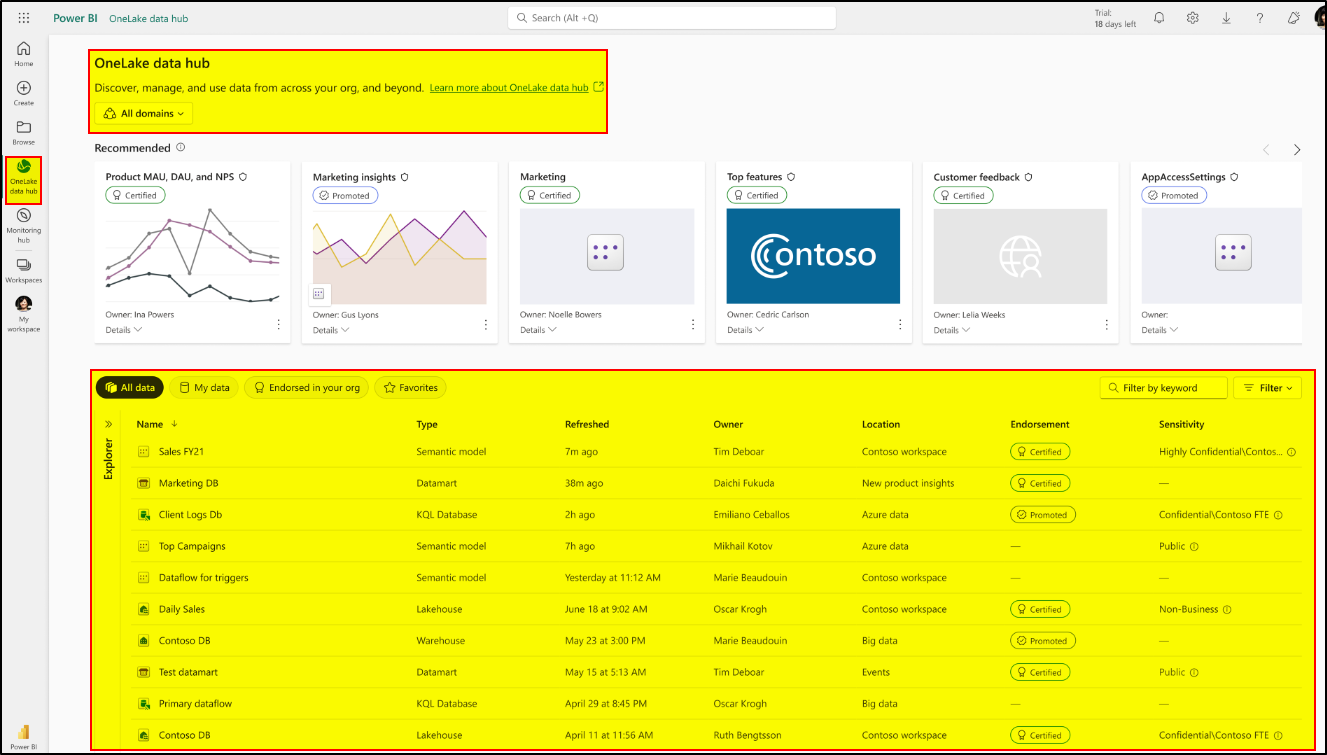Image resolution: width=1327 pixels, height=755 pixels.
Task: Sort by the Name column header
Action: click(x=150, y=424)
